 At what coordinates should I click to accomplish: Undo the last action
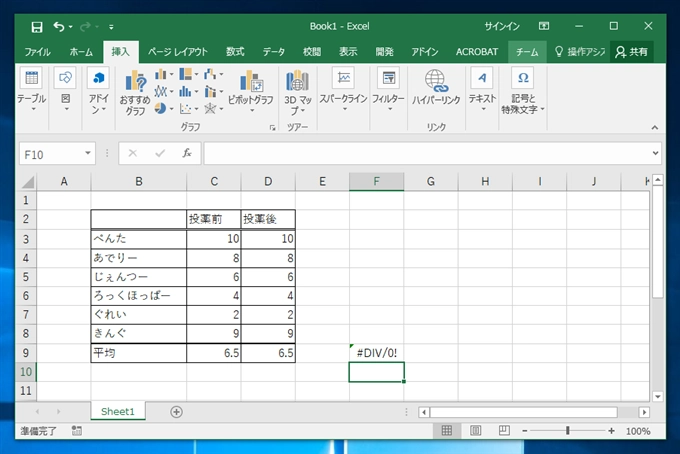point(59,27)
